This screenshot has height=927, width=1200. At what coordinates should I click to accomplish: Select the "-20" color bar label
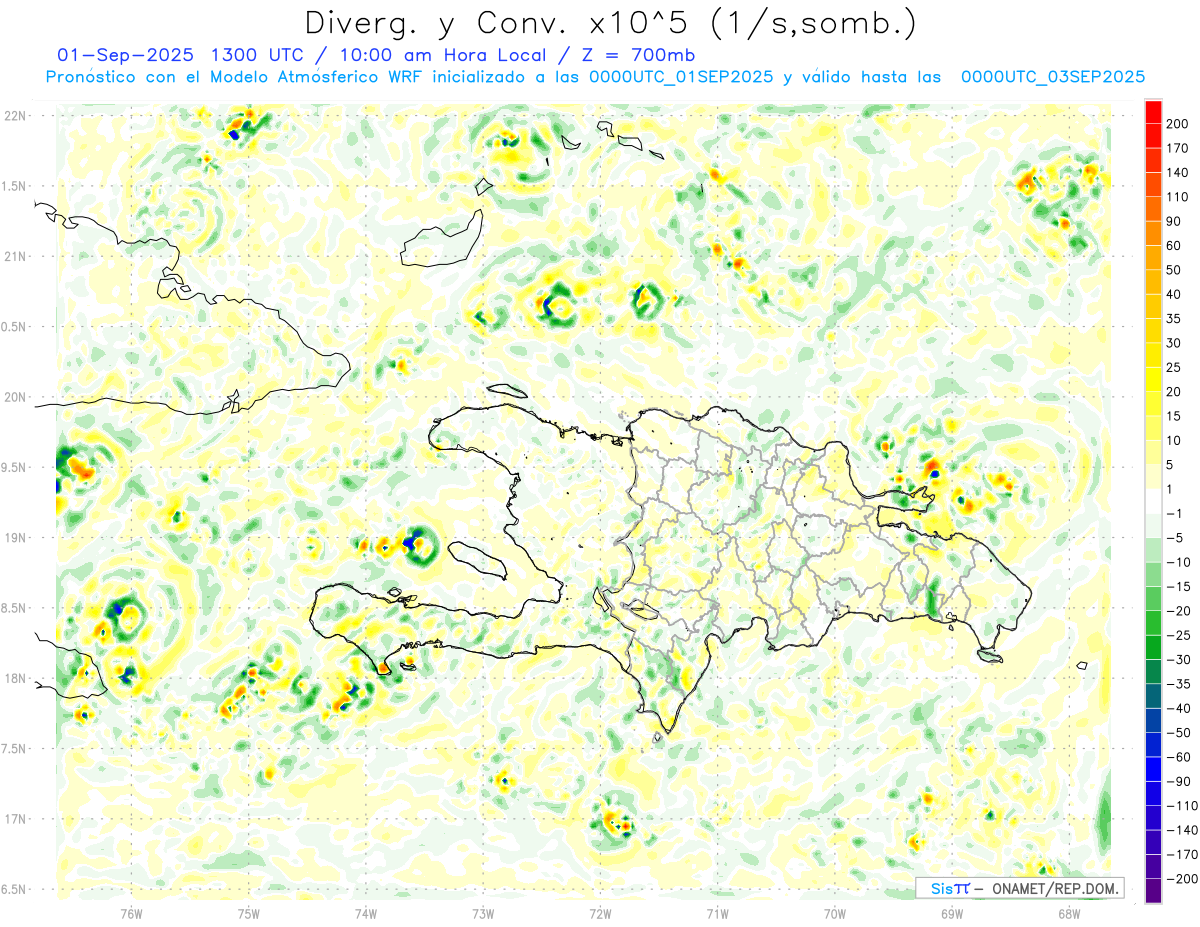point(1181,612)
